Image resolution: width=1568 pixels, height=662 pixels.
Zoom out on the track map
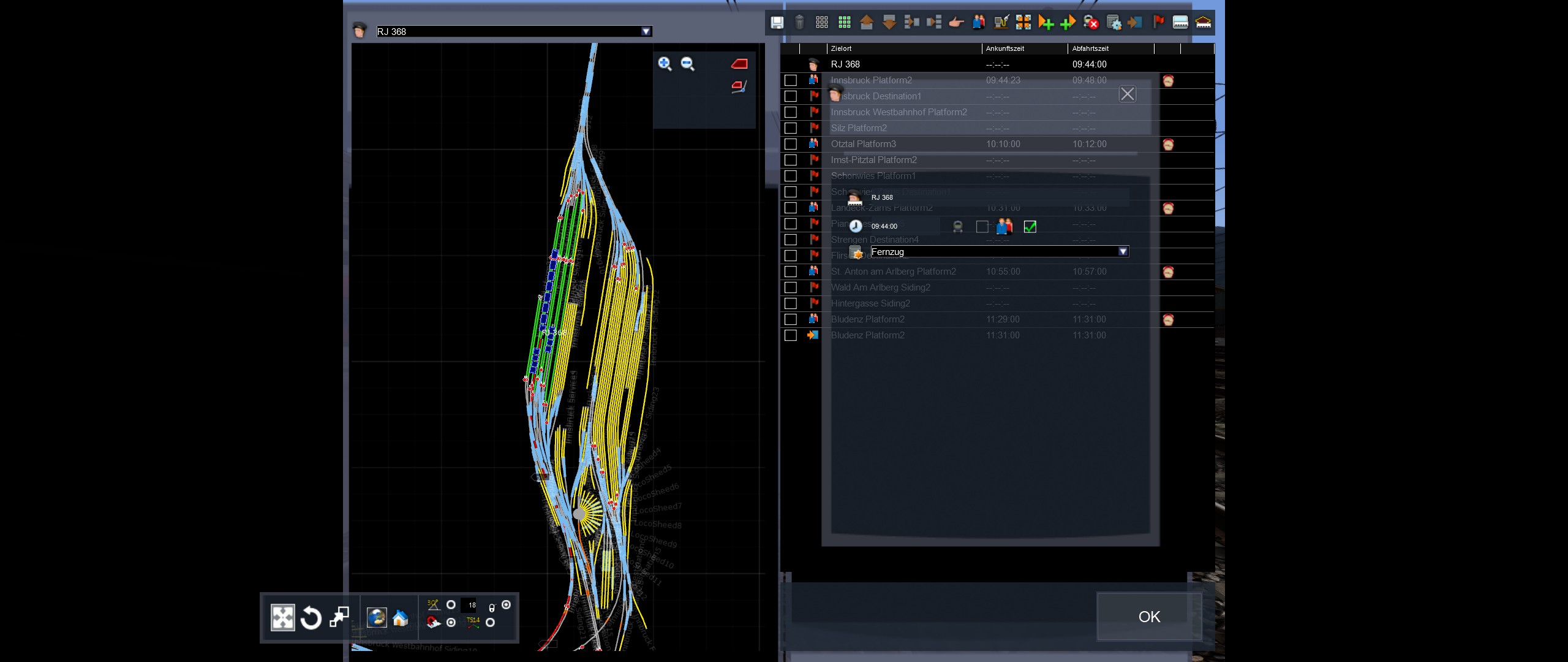tap(688, 64)
